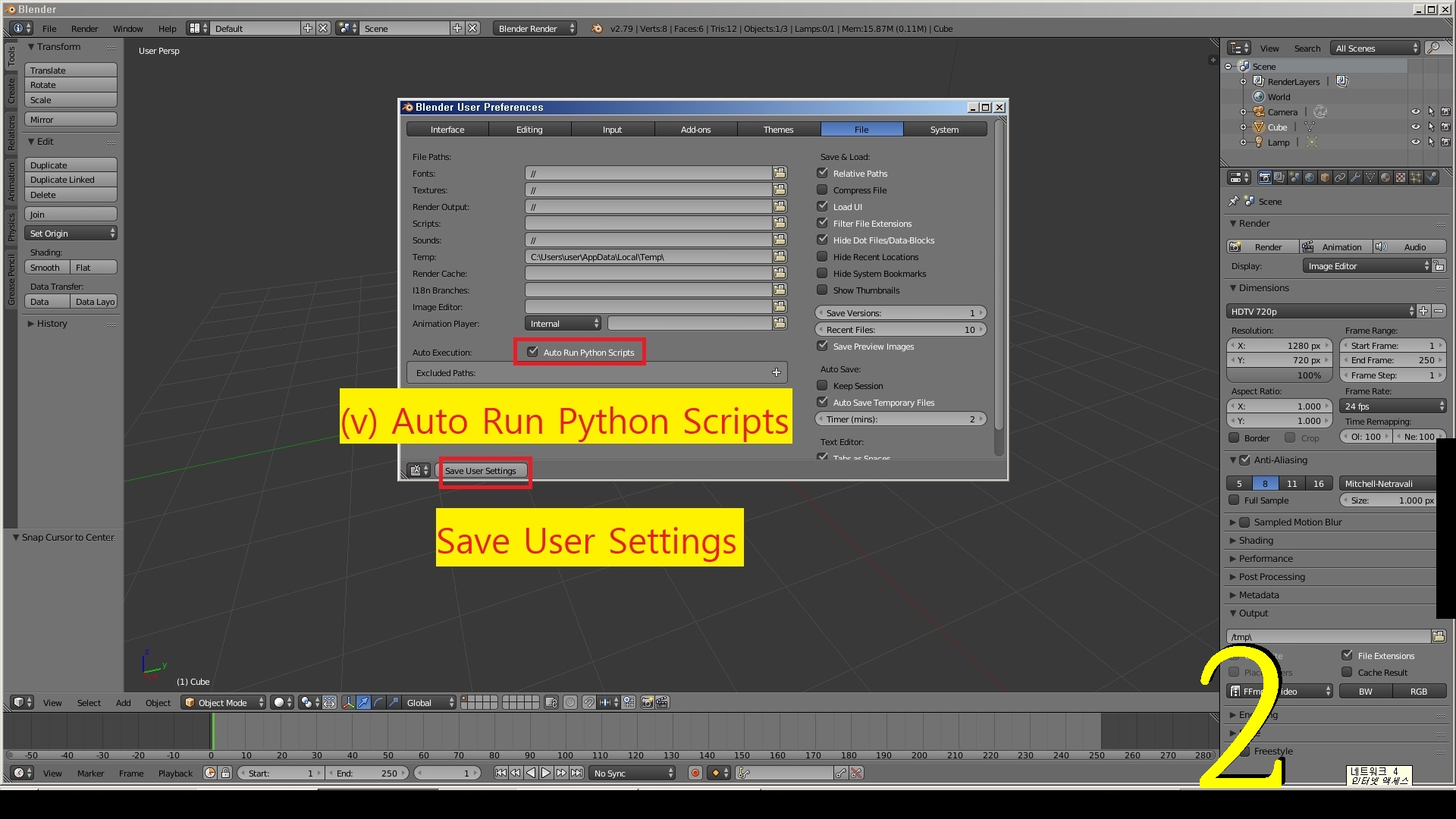
Task: Enable Full Sample checkbox
Action: coord(1234,500)
